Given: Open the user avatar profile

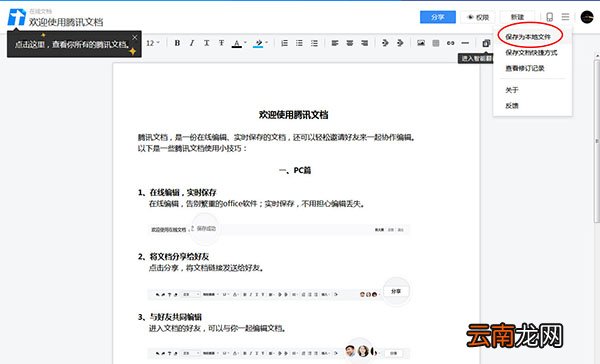Looking at the screenshot, I should point(587,17).
